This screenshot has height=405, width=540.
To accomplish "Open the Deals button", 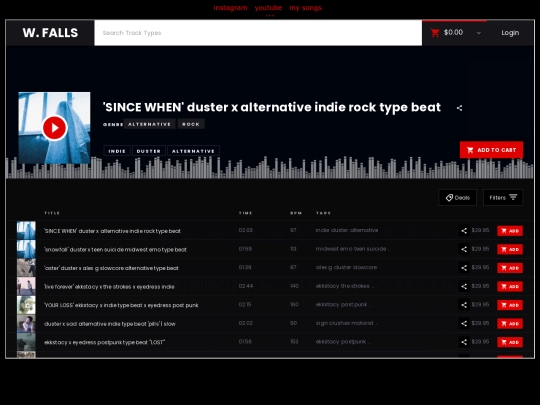I will click(x=458, y=198).
